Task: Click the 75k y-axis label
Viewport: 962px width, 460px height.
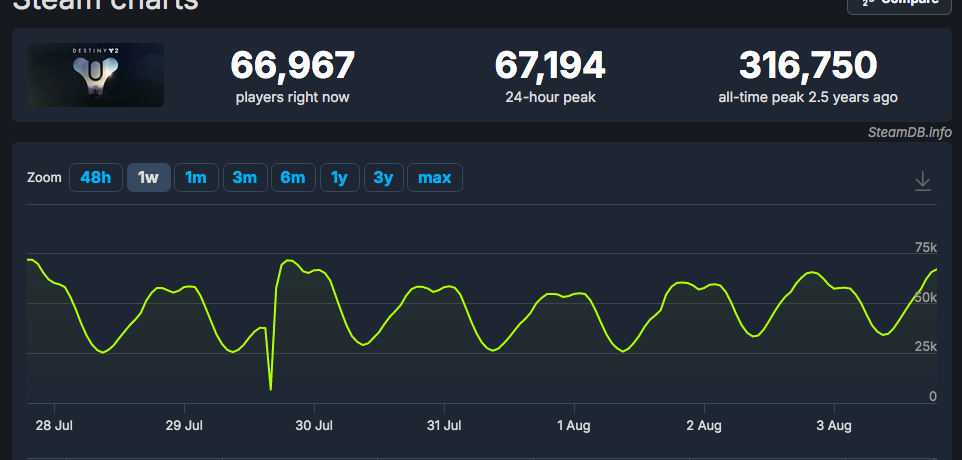Action: coord(926,248)
